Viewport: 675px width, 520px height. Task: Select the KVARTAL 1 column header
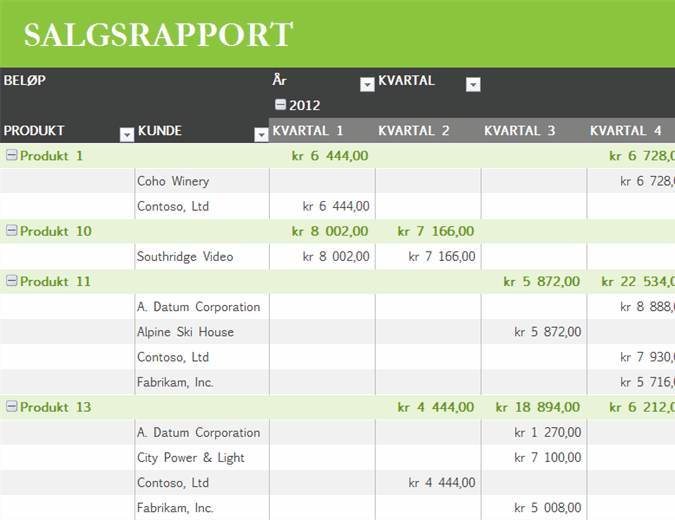(x=308, y=131)
